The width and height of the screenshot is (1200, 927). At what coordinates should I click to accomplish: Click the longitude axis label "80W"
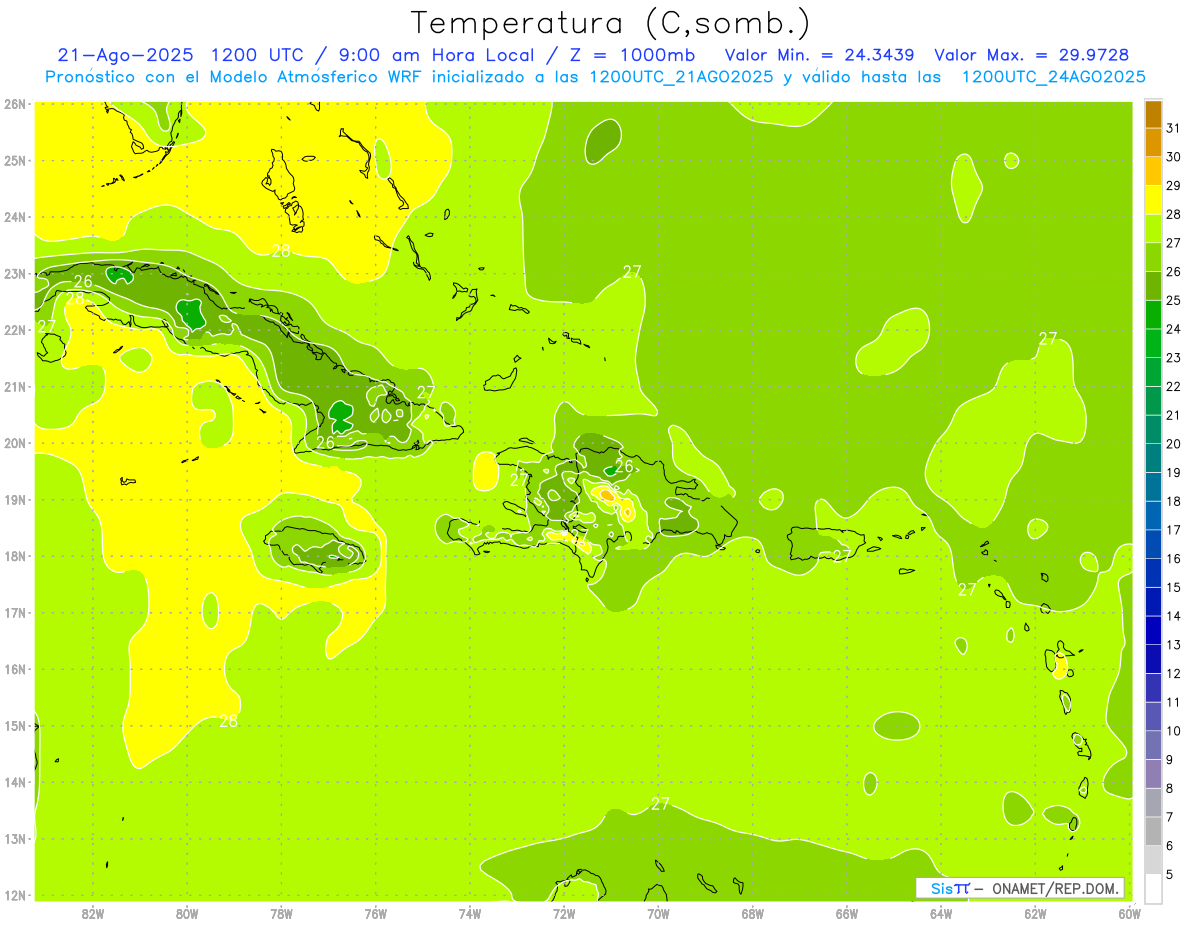[x=187, y=913]
